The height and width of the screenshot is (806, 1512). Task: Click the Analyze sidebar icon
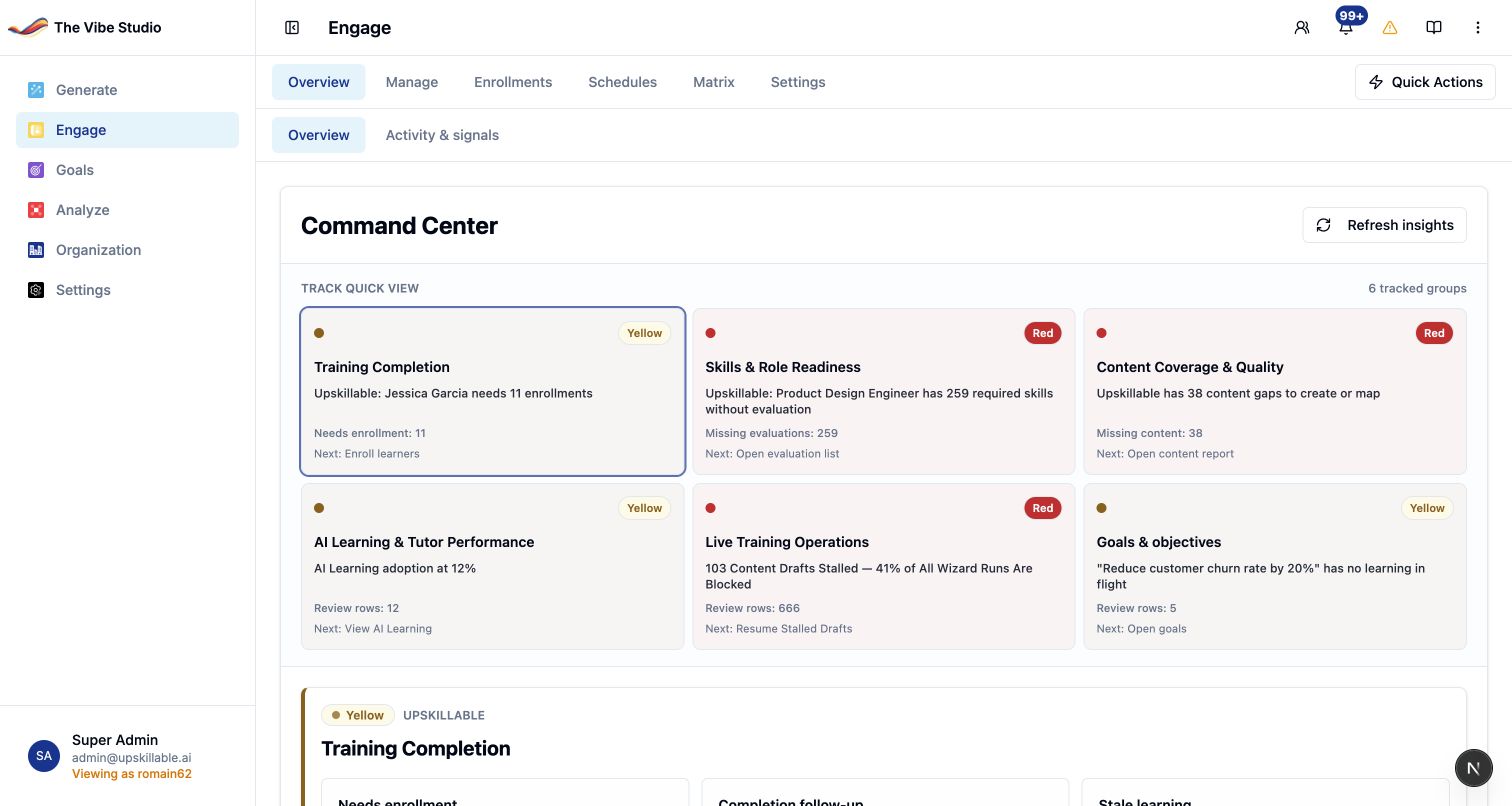(x=36, y=210)
